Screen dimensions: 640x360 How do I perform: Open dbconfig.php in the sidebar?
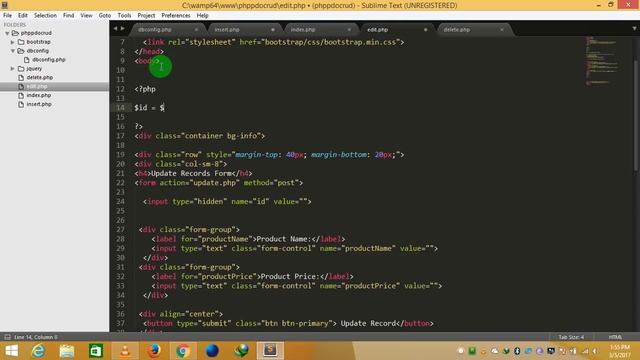click(49, 60)
